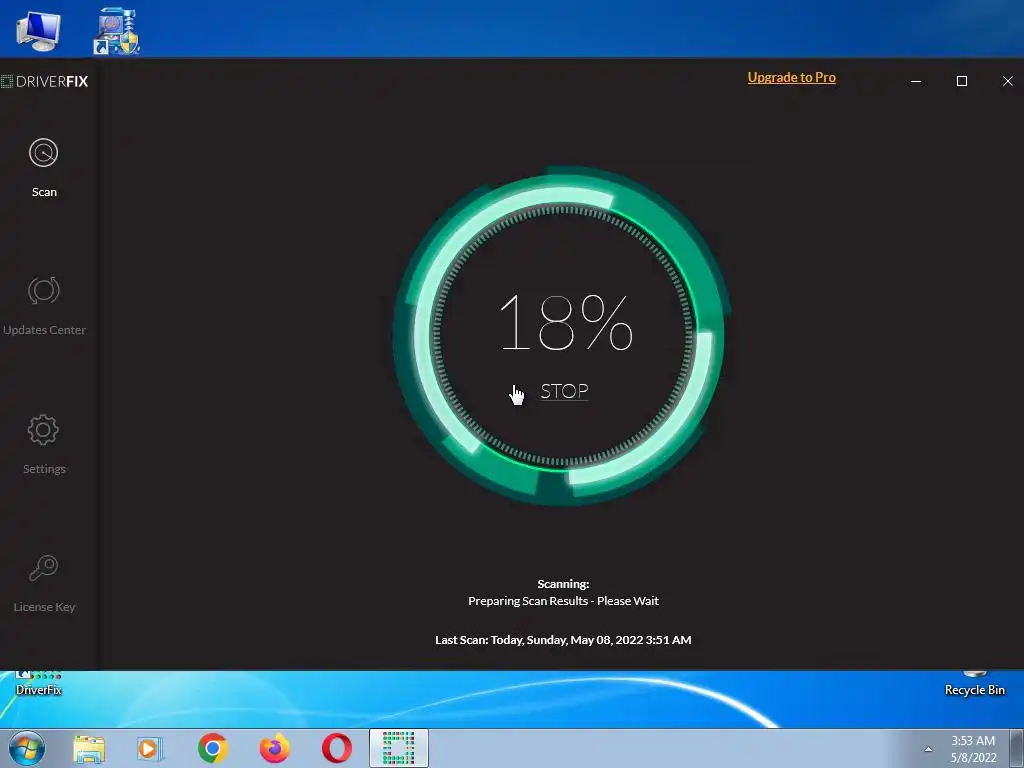Open Settings gear icon in sidebar
The height and width of the screenshot is (768, 1024).
pos(44,430)
